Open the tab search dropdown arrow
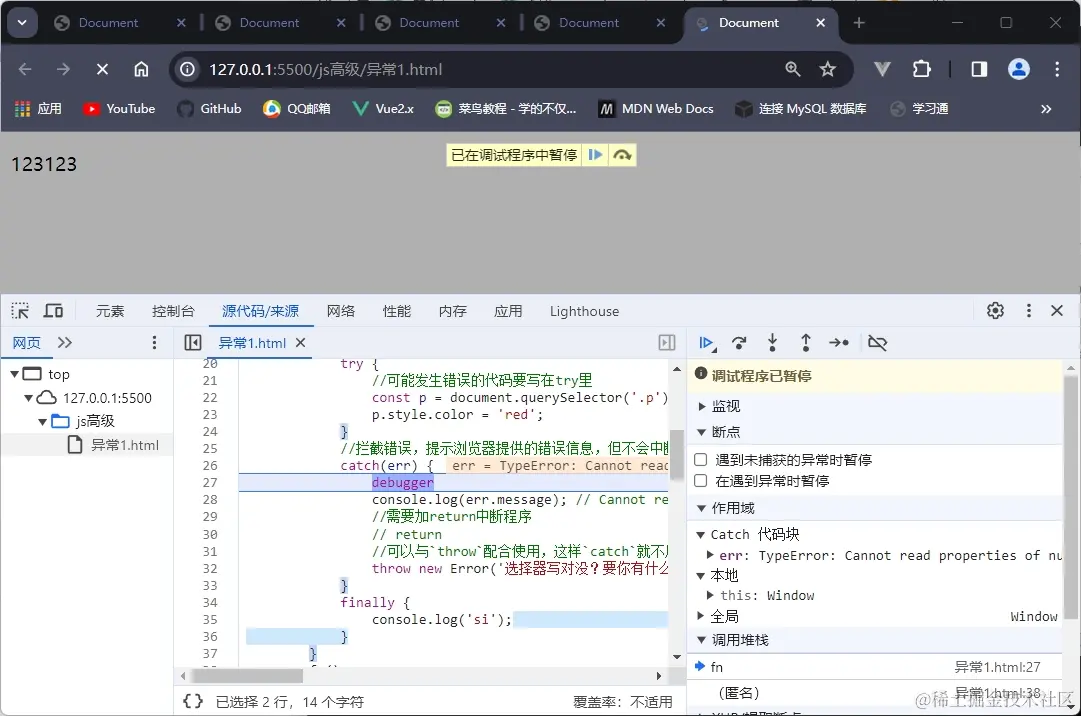Screen dimensions: 1081x716 22,23
